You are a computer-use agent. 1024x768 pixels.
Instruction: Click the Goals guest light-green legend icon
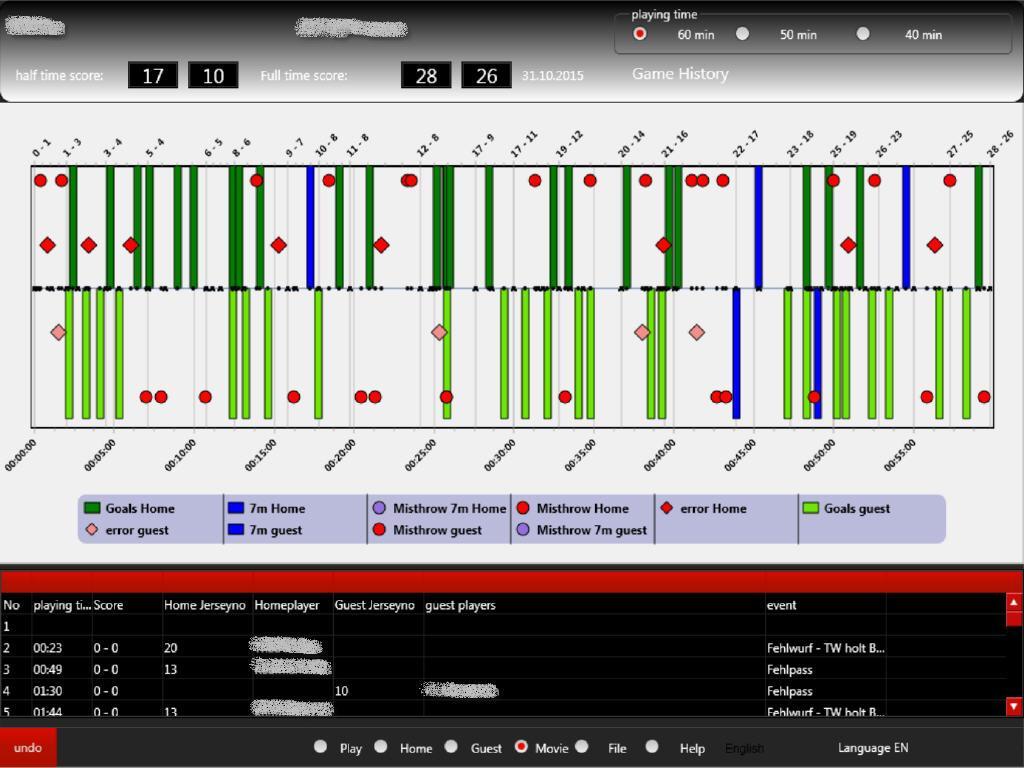(810, 508)
